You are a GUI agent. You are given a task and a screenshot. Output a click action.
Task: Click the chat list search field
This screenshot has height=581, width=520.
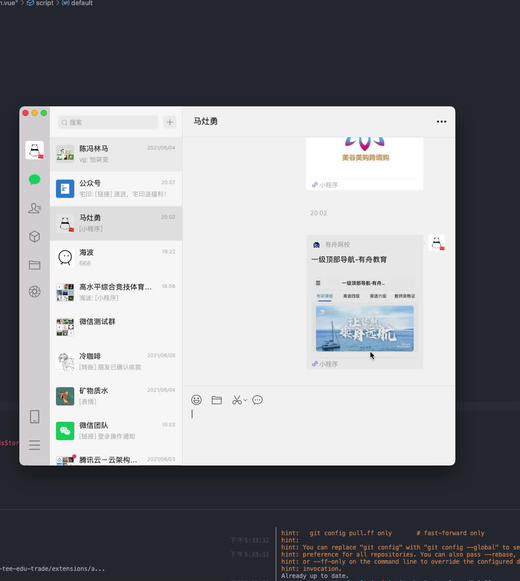click(x=108, y=122)
